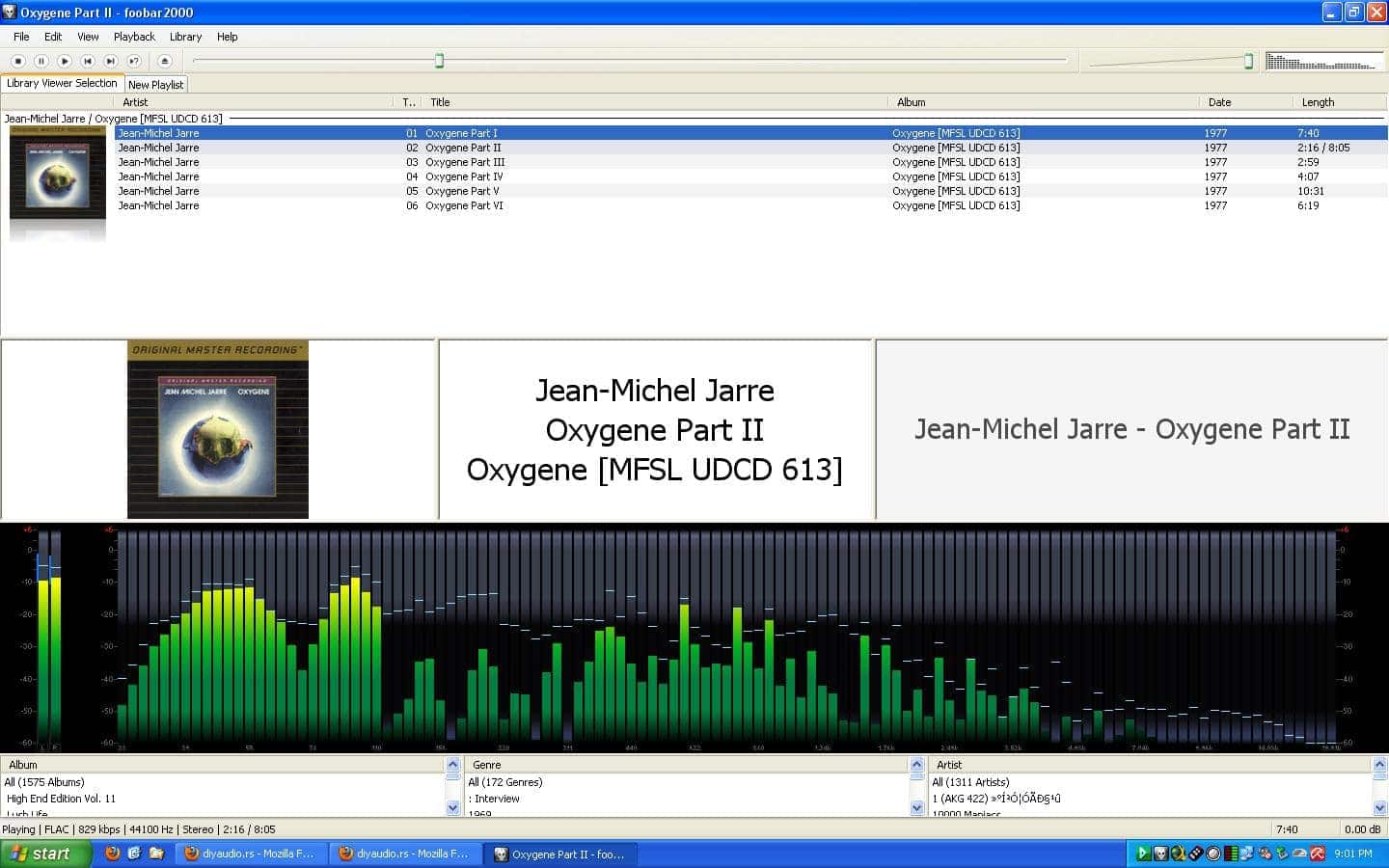1389x868 pixels.
Task: Click the group header Jean-Michel Jarre / Oxygene
Action: [x=113, y=119]
